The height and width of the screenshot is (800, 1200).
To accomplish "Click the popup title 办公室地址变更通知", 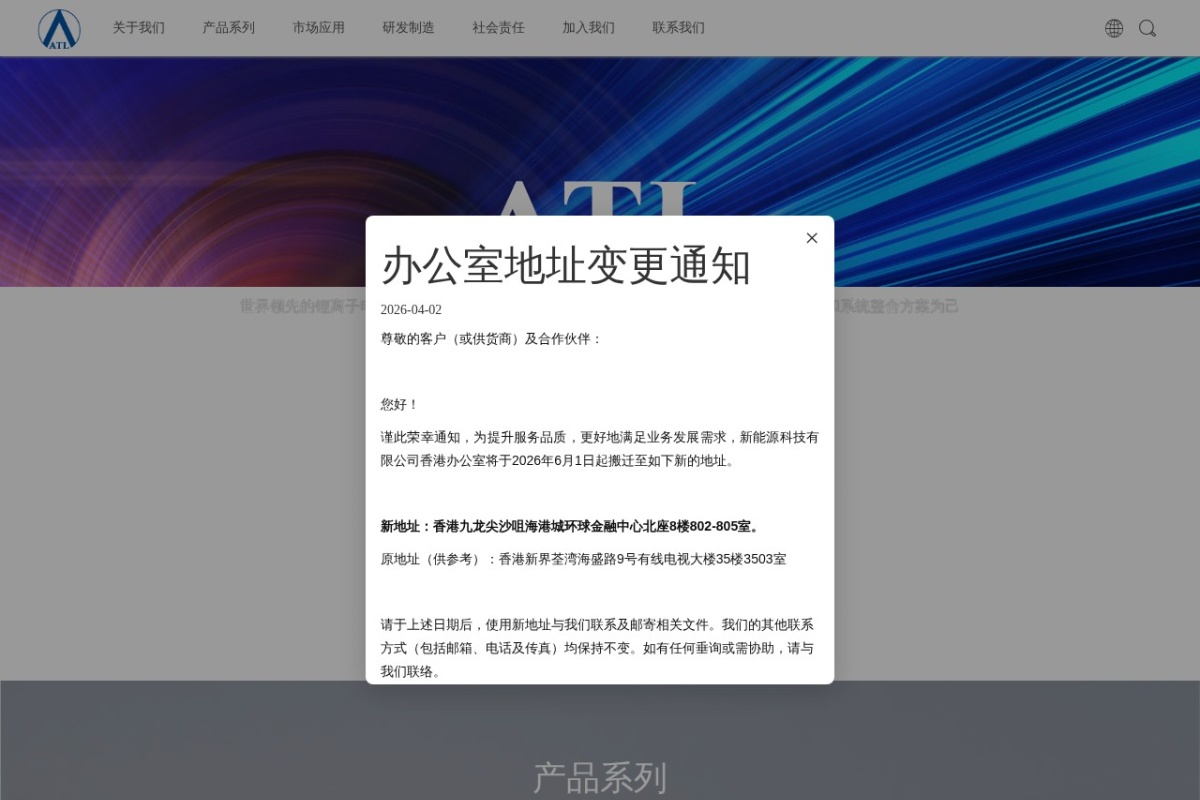I will point(565,266).
